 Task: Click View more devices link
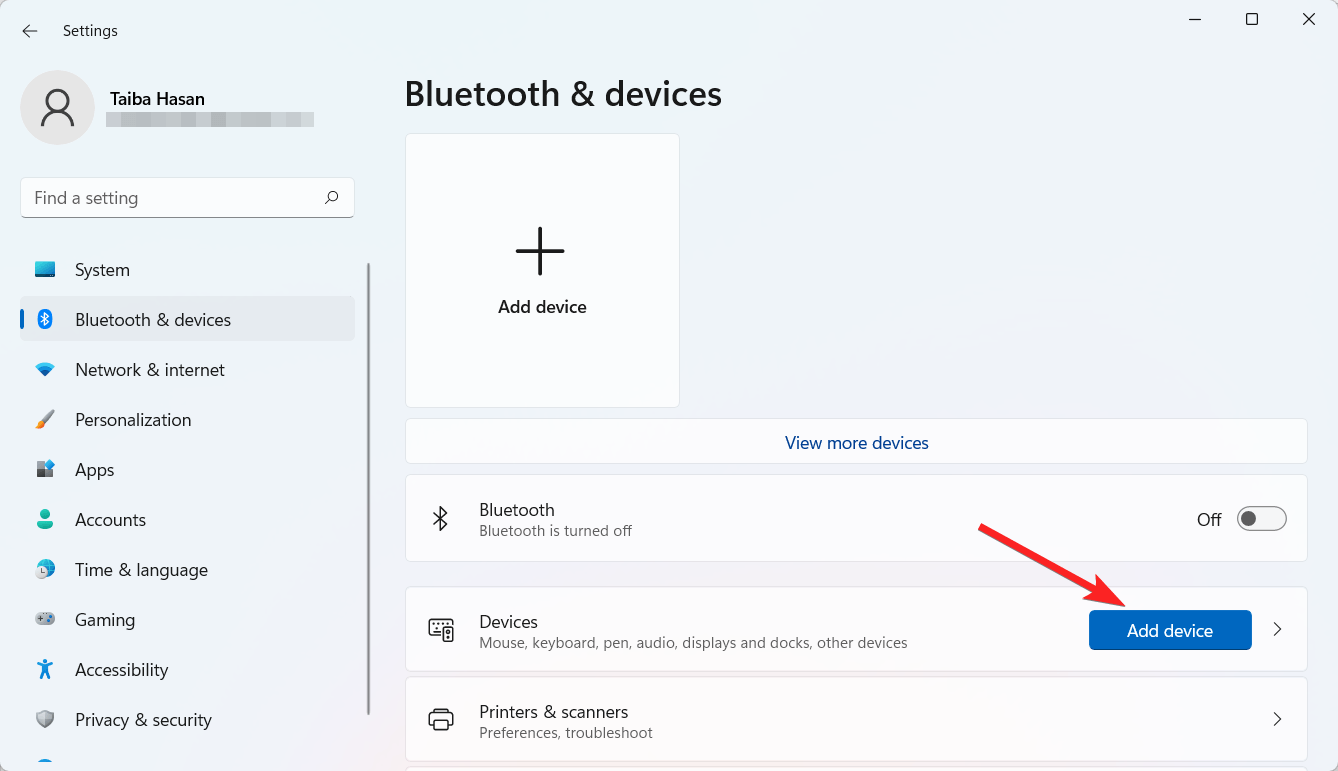click(856, 442)
